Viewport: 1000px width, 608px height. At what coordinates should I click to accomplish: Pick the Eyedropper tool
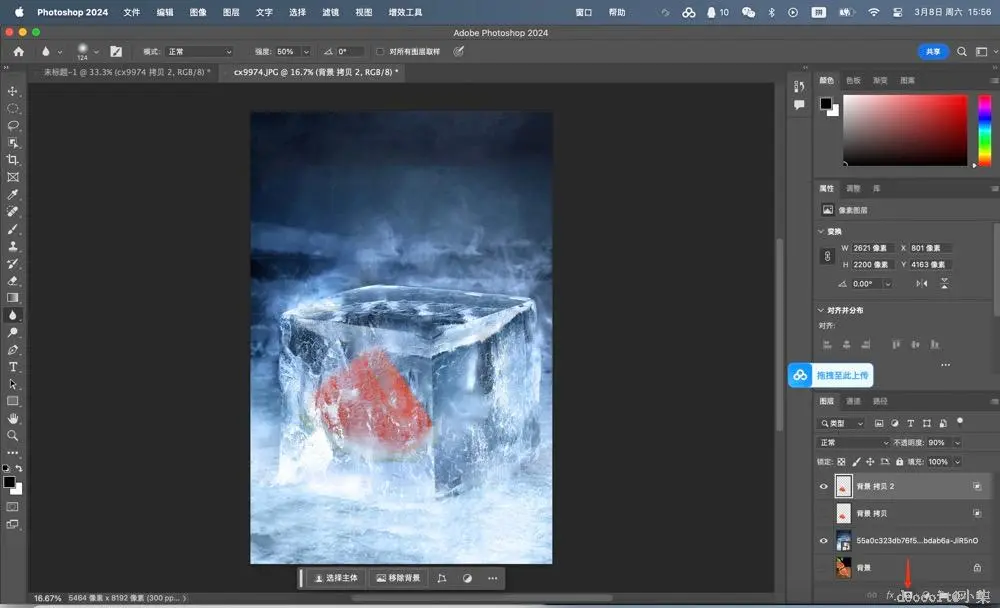pyautogui.click(x=13, y=194)
